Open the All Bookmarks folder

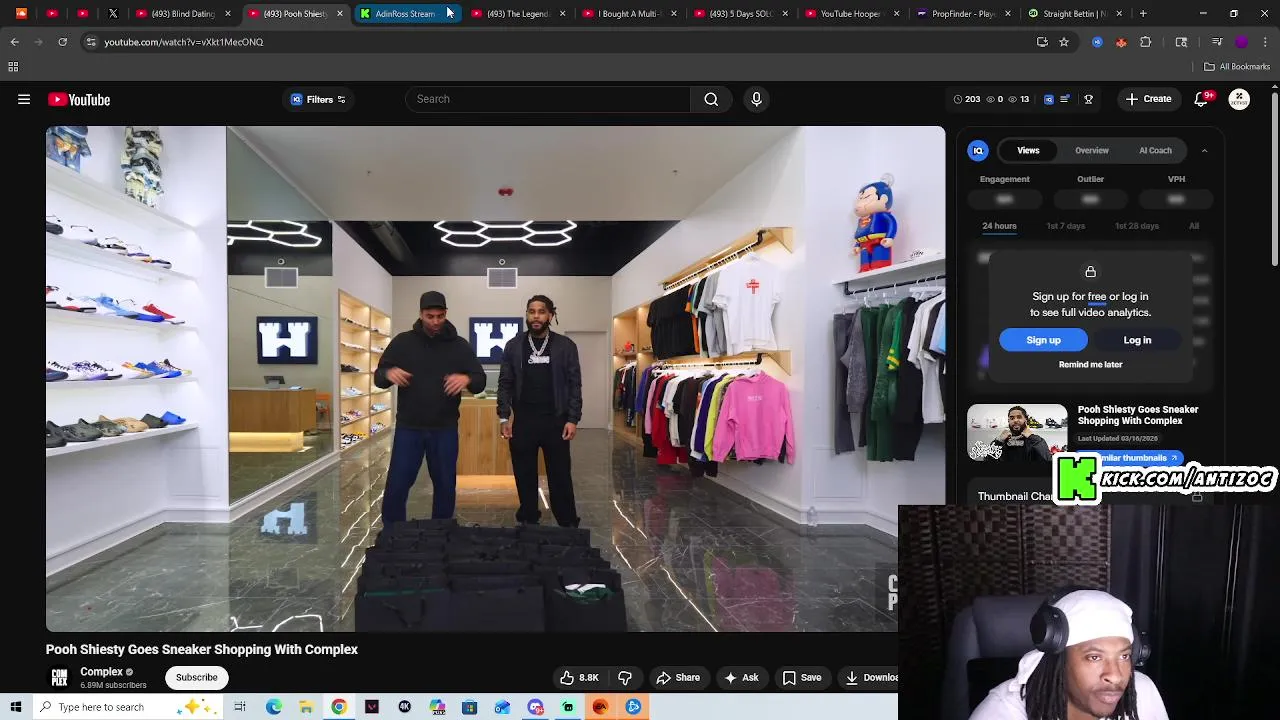(1237, 67)
